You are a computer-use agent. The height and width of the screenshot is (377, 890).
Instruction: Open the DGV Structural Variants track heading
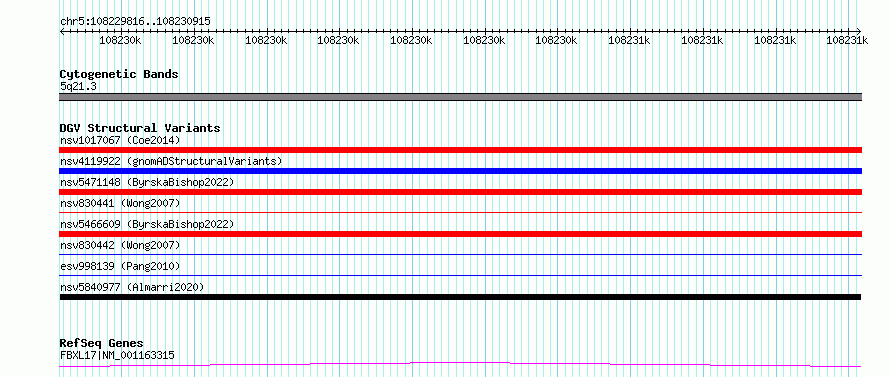(x=140, y=128)
